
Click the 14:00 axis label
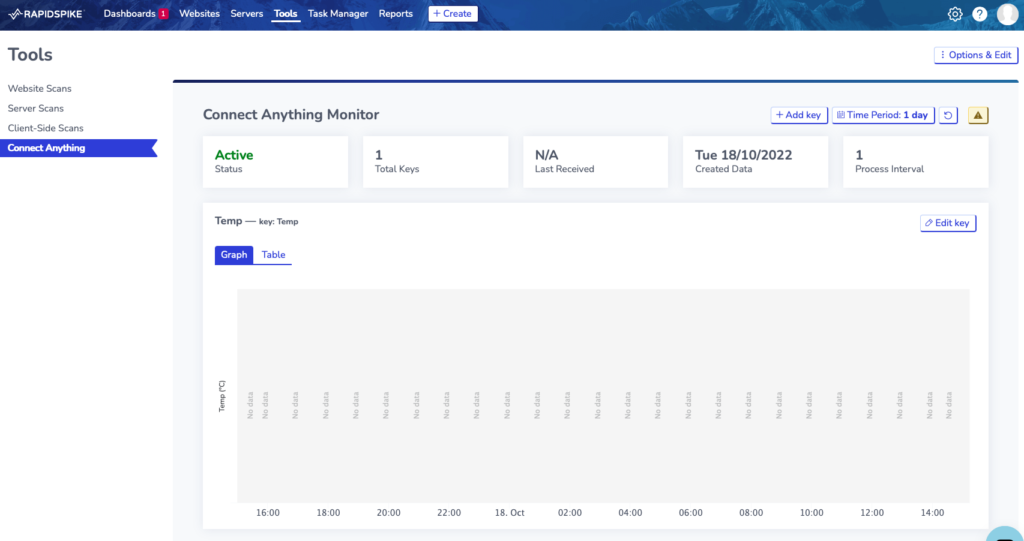pos(932,513)
